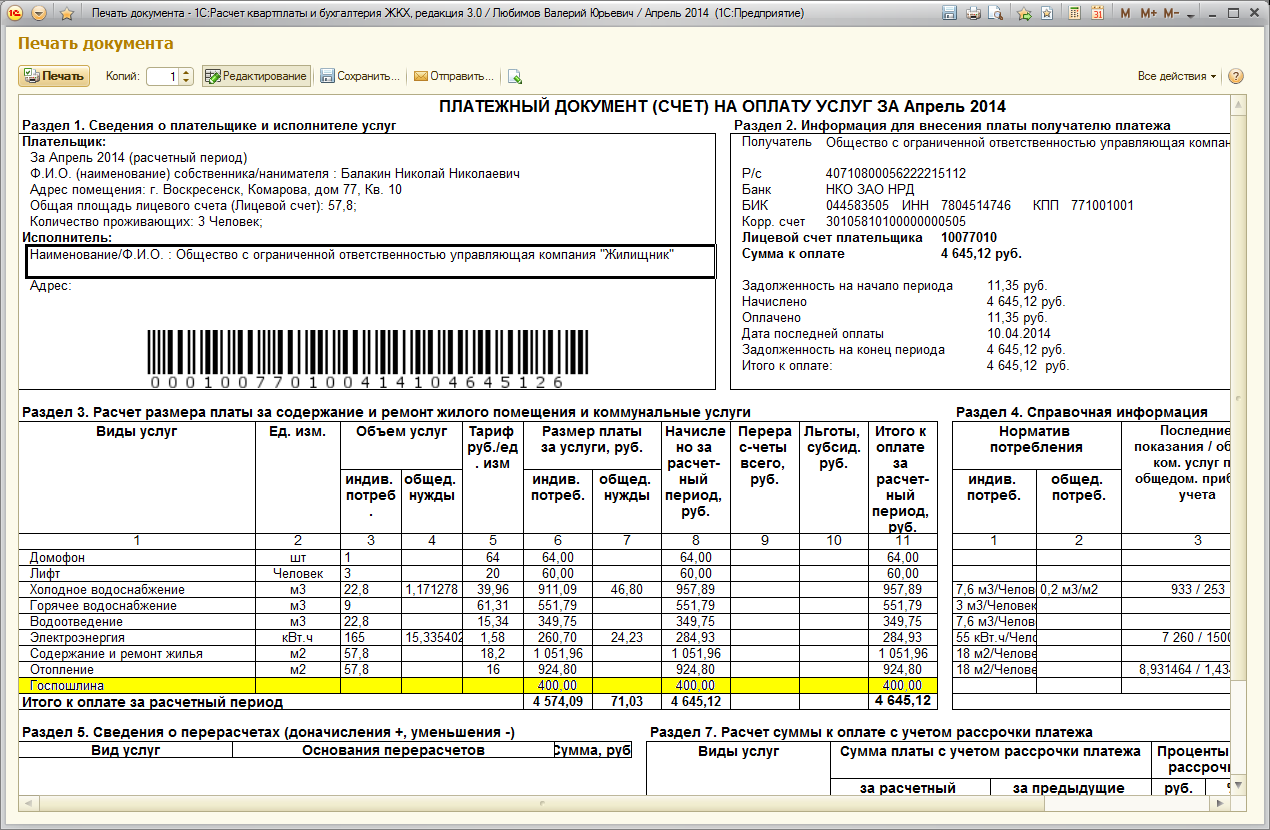Image resolution: width=1270 pixels, height=830 pixels.
Task: Click into the Копий number field
Action: (162, 76)
